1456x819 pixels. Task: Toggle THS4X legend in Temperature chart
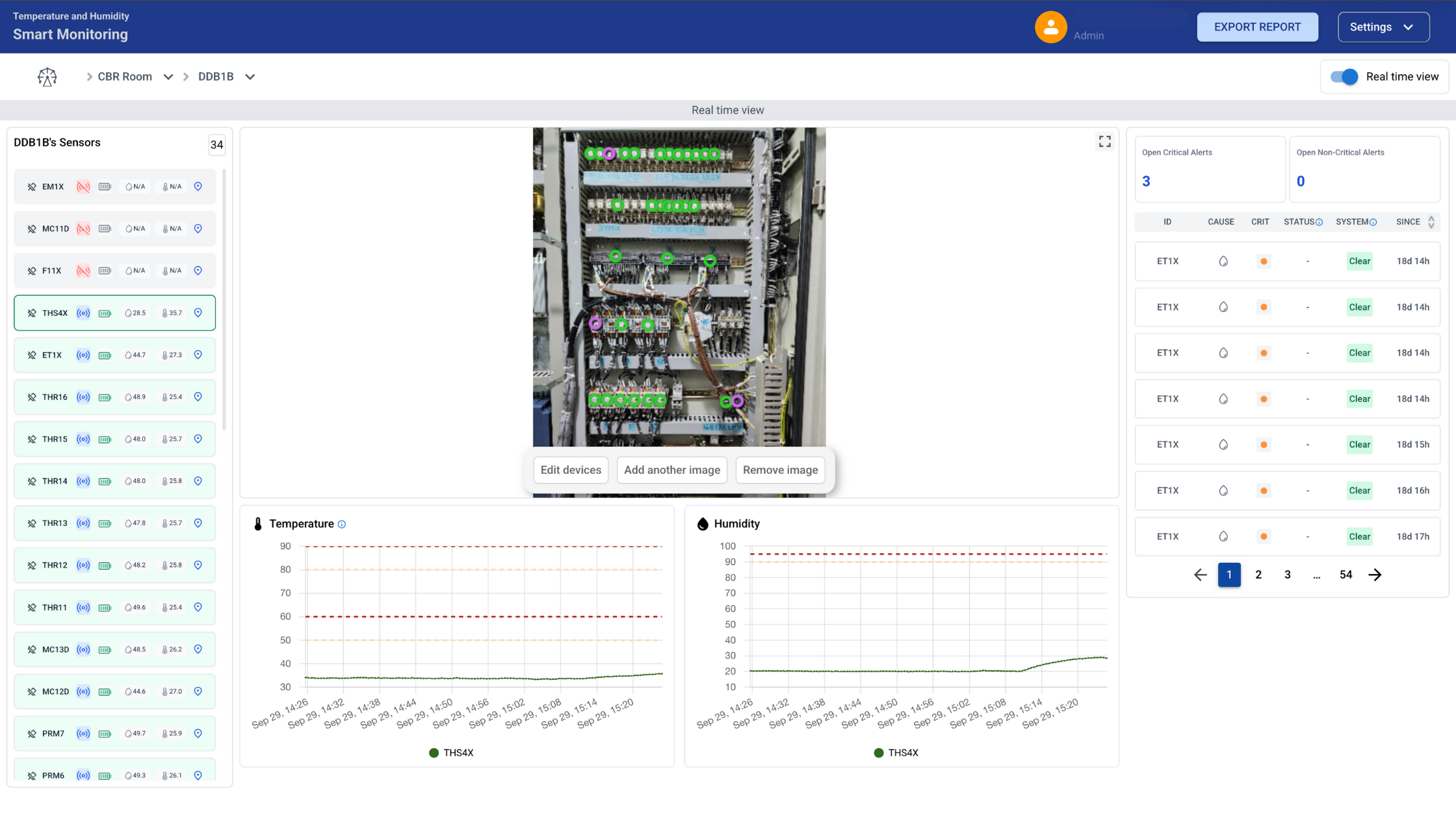point(451,753)
